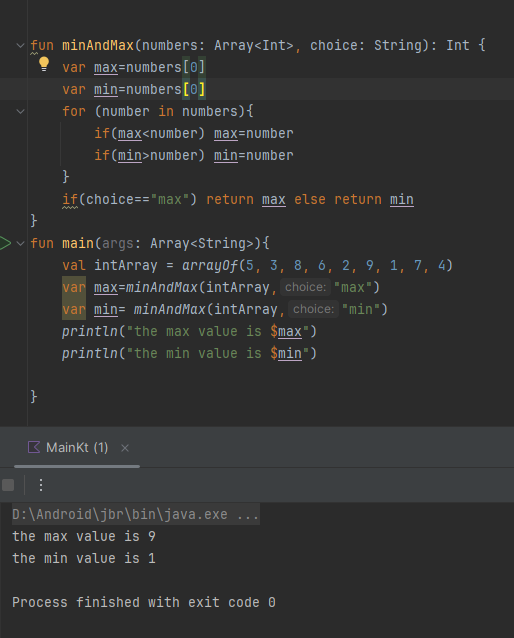Expand the java.exe command line output
The image size is (514, 638).
point(136,514)
